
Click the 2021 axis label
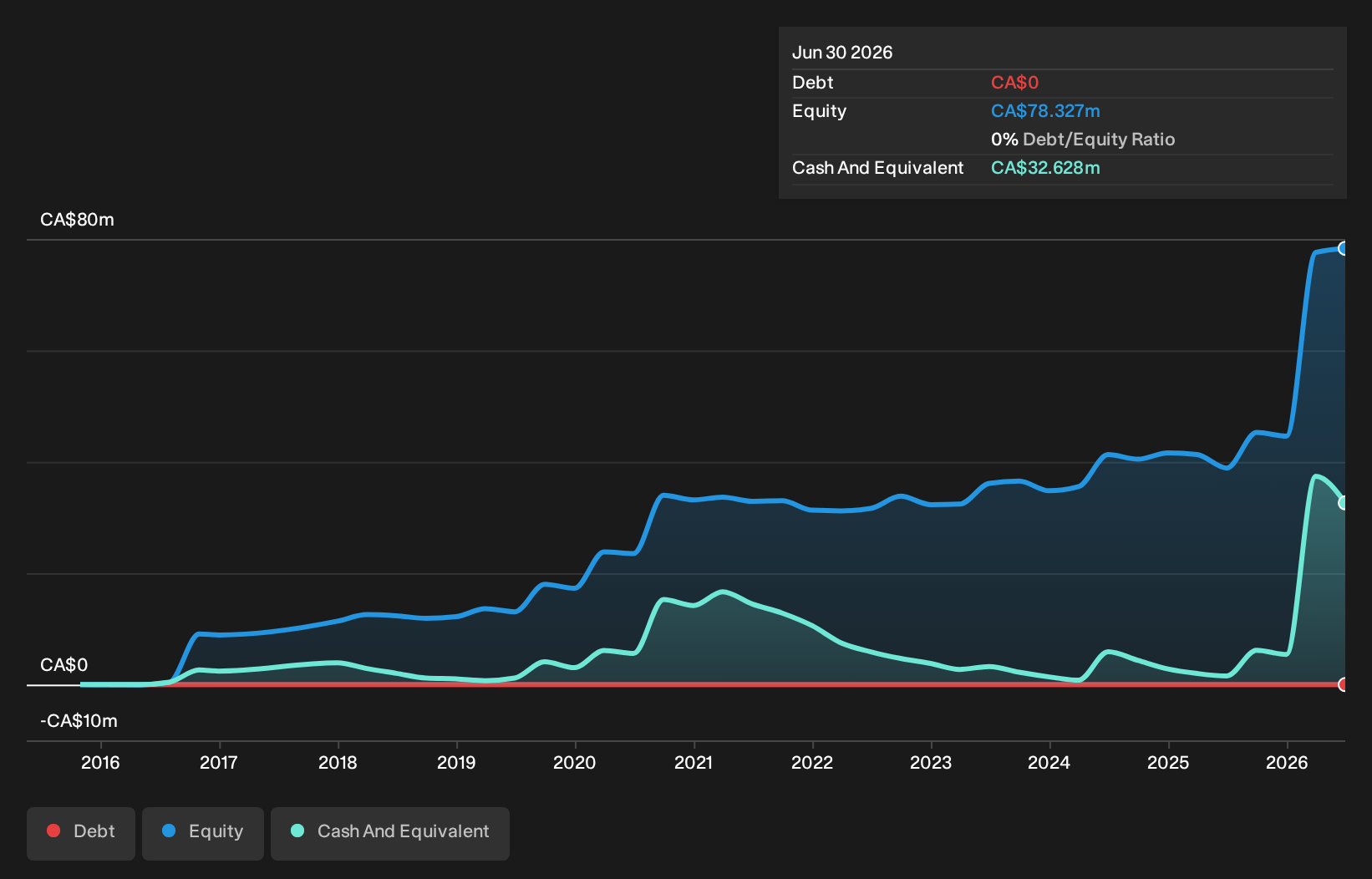694,762
